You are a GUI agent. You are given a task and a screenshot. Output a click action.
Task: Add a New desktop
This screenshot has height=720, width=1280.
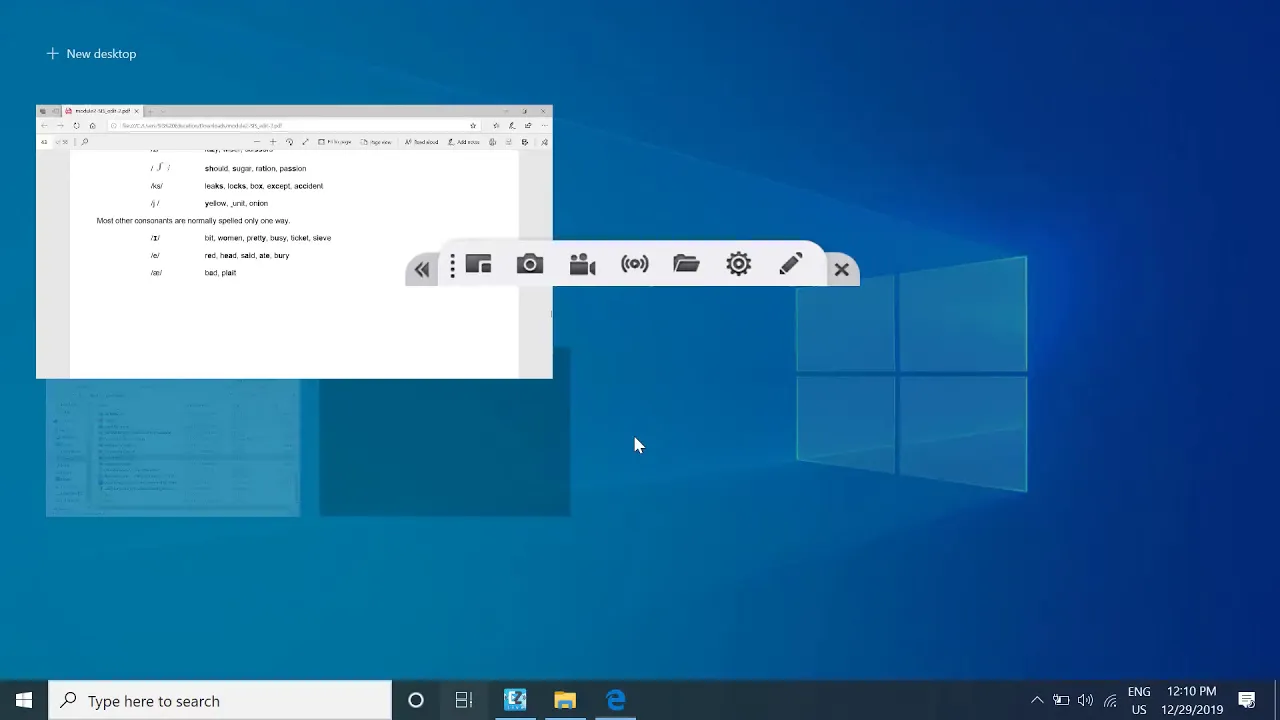[91, 54]
